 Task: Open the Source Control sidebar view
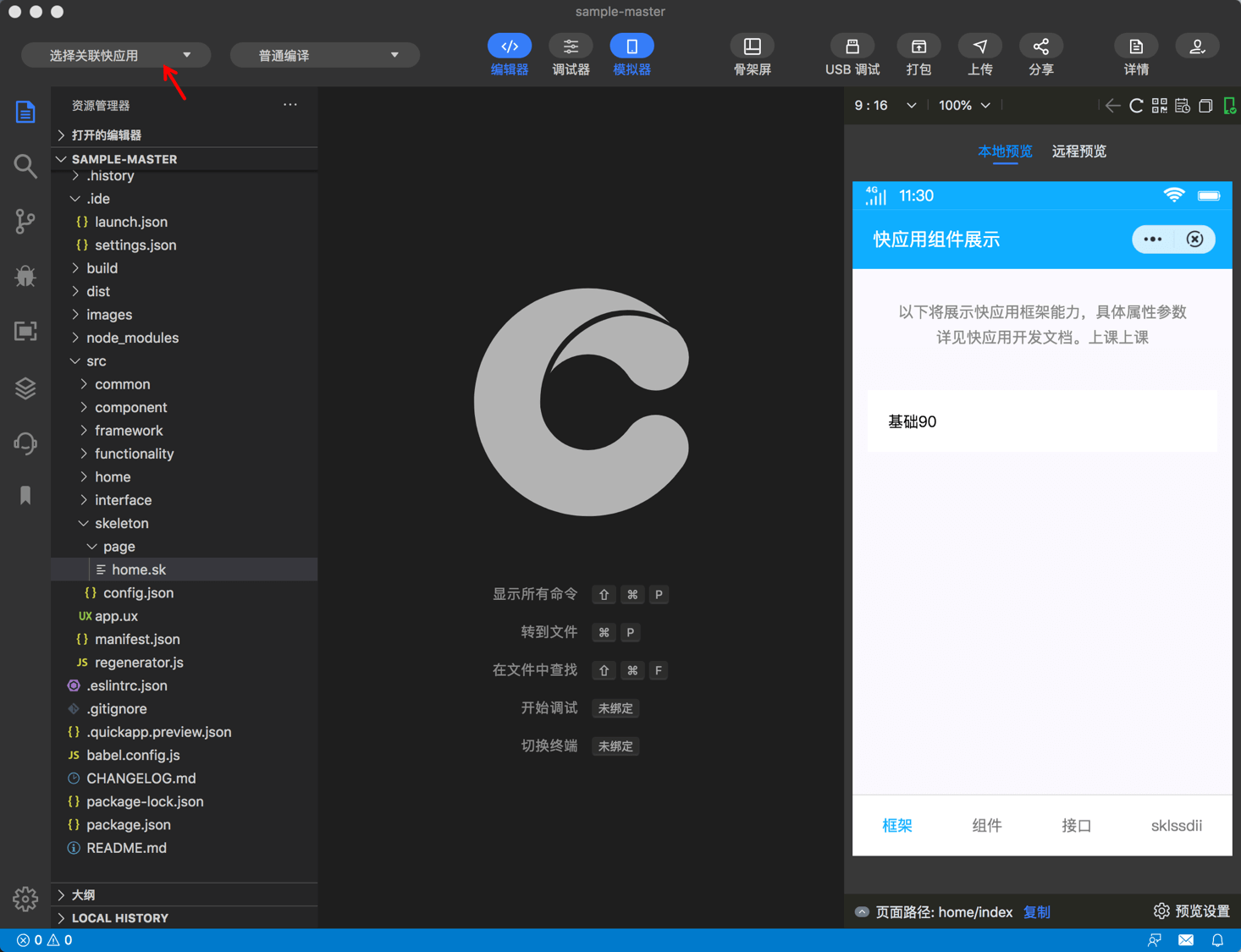pos(25,221)
